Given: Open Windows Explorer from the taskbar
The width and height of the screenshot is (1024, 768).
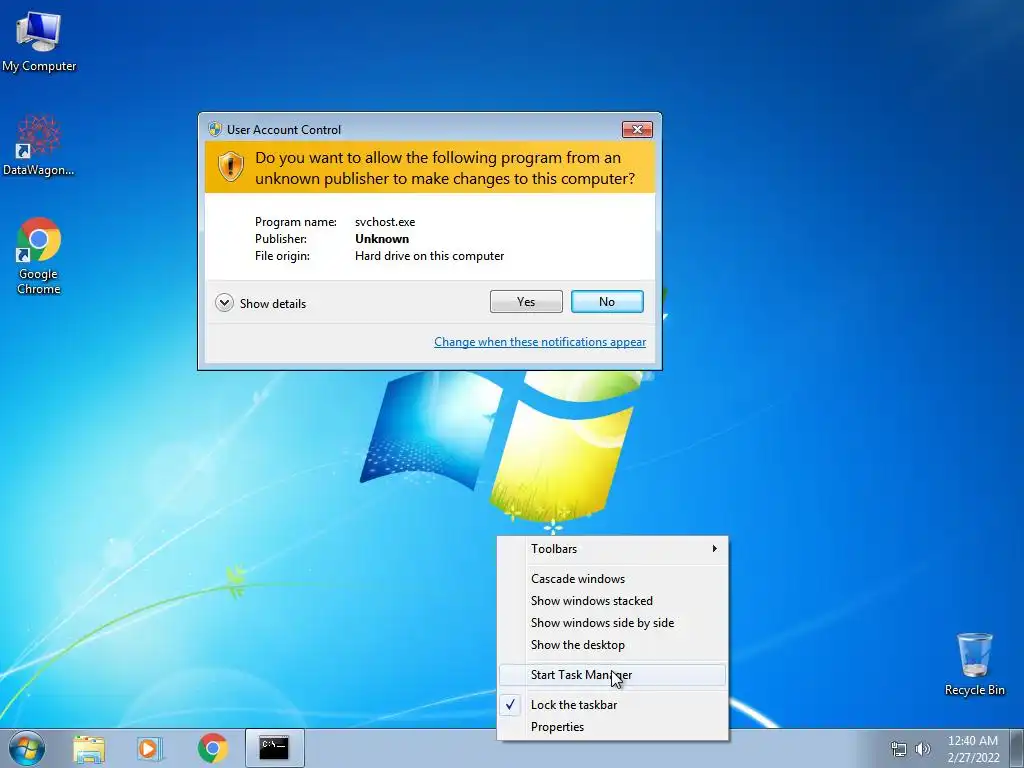Looking at the screenshot, I should click(x=89, y=748).
